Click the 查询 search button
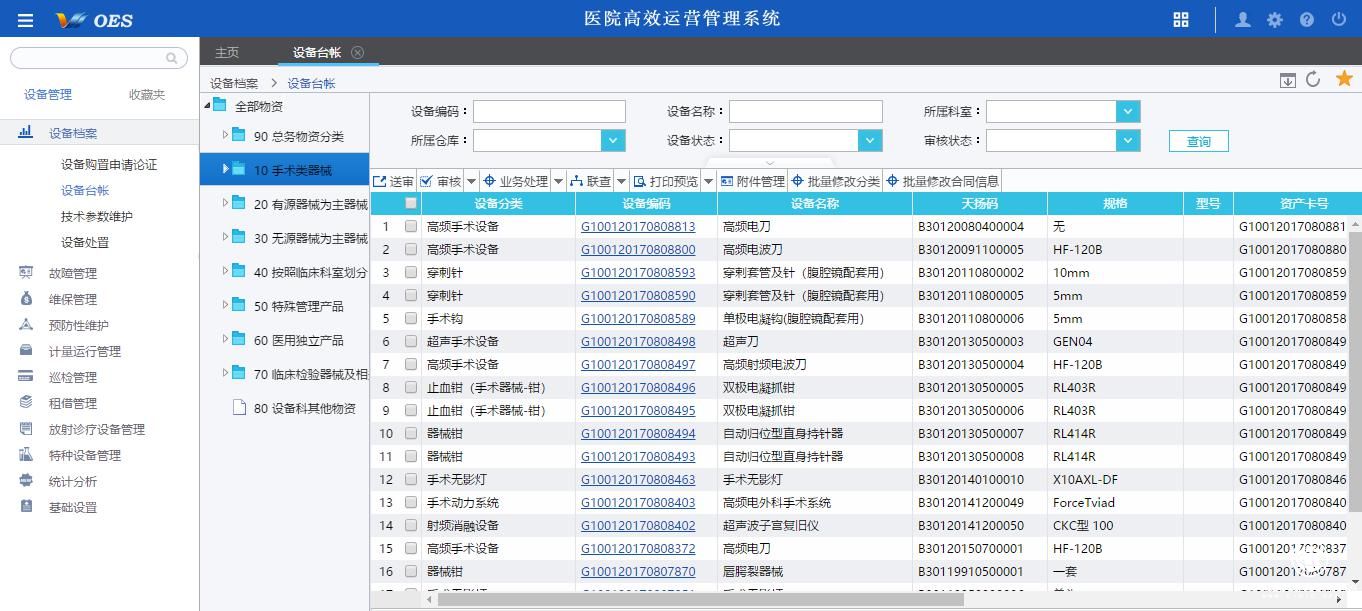1362x611 pixels. [x=1198, y=140]
